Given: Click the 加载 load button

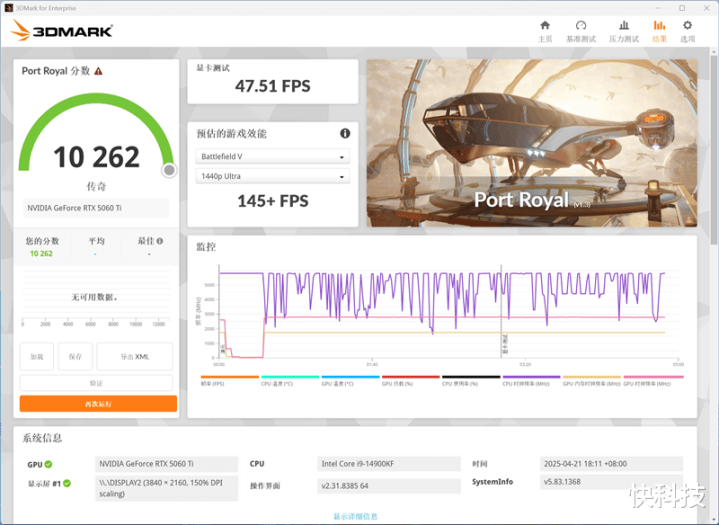Looking at the screenshot, I should click(37, 356).
